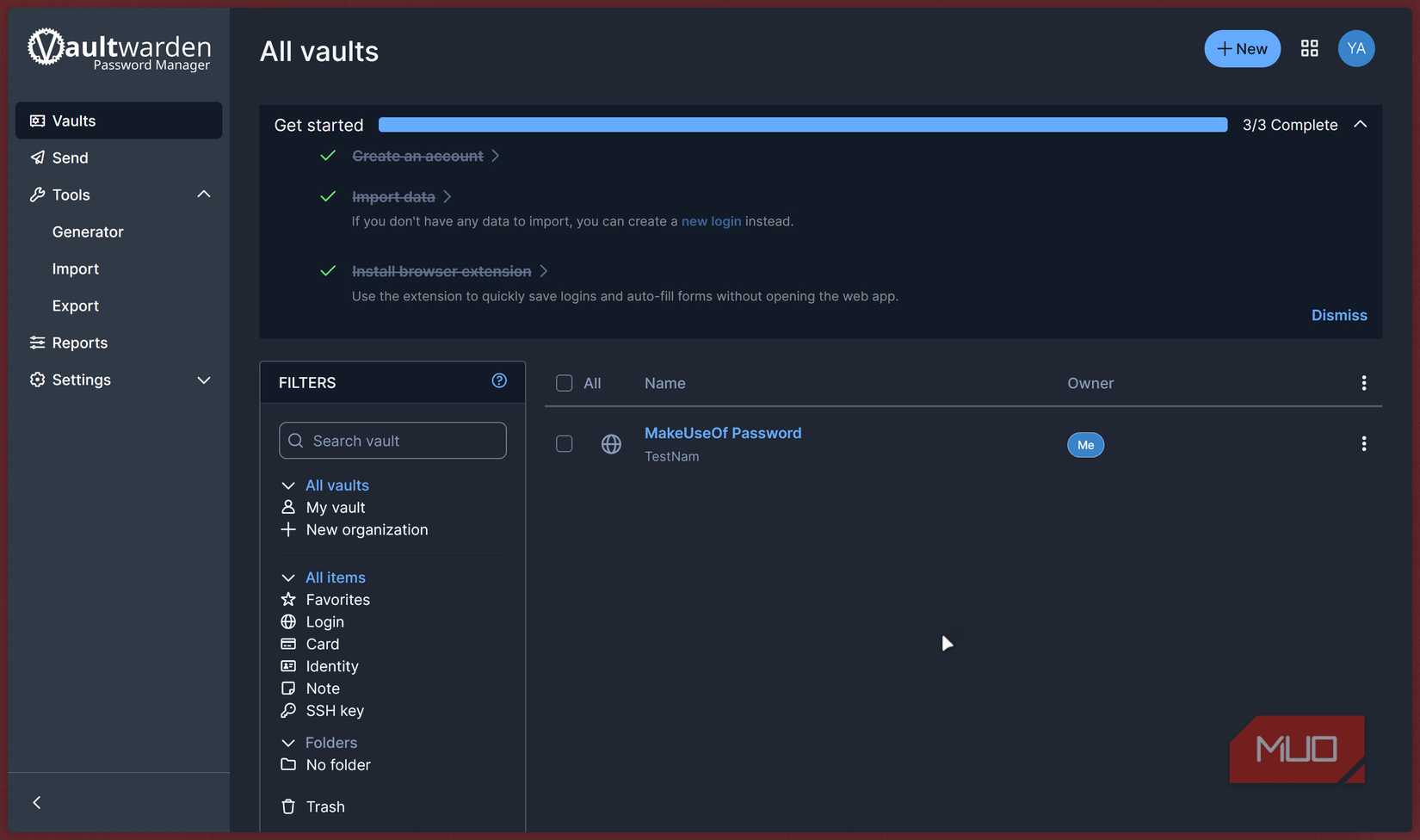Screen dimensions: 1420x840
Task: Open the Vaults sidebar section
Action: (x=119, y=120)
